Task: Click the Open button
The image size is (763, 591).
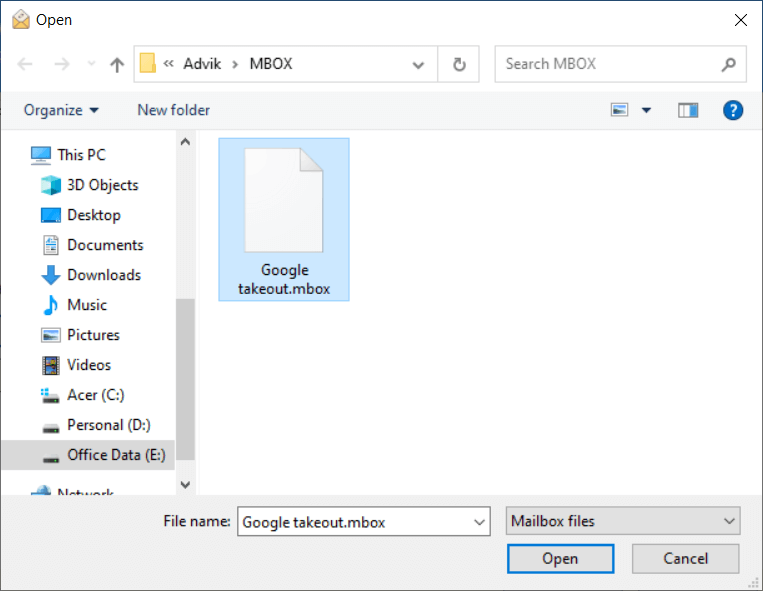Action: click(x=561, y=558)
